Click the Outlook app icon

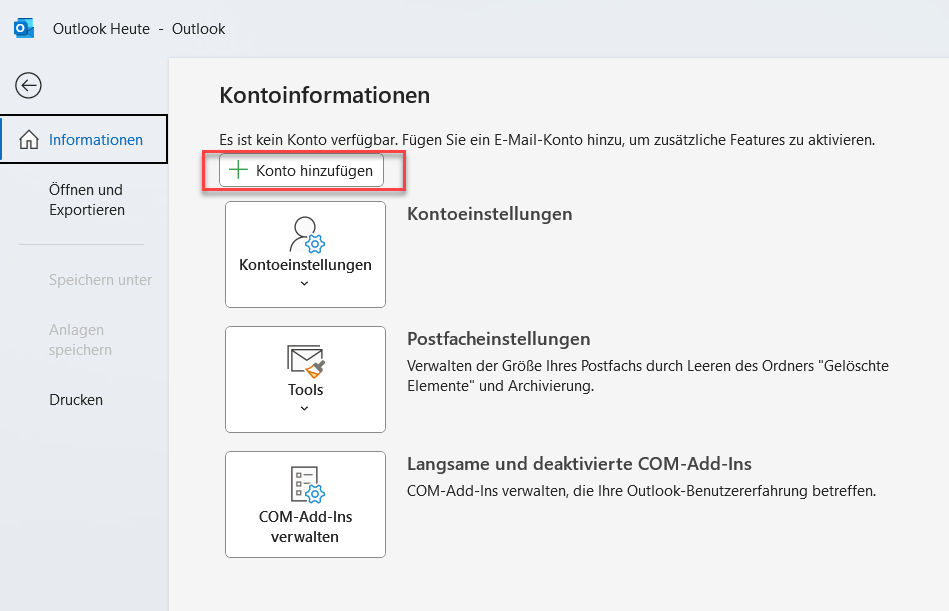pos(22,28)
